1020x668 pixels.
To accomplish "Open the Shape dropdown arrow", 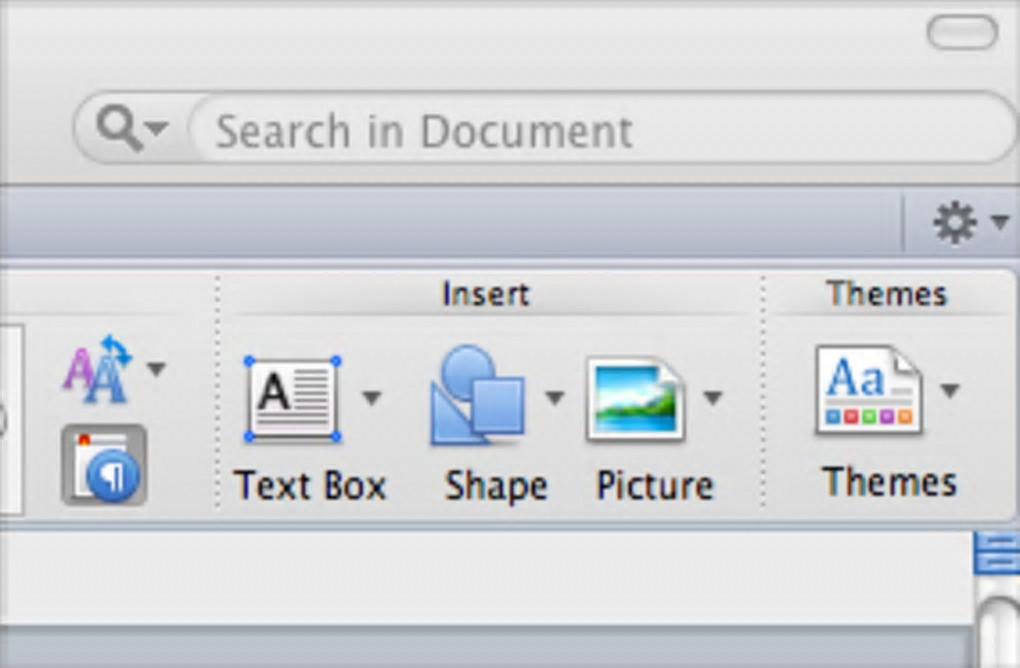I will 554,398.
